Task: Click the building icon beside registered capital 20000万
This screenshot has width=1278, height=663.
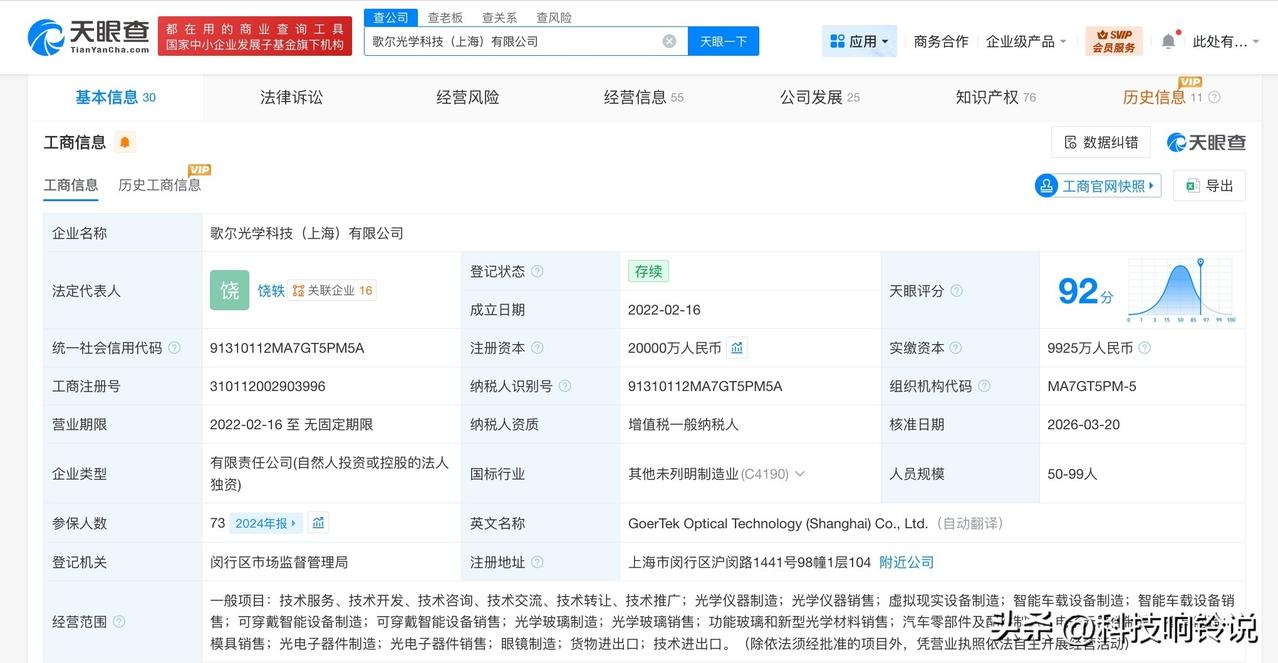Action: click(x=737, y=347)
